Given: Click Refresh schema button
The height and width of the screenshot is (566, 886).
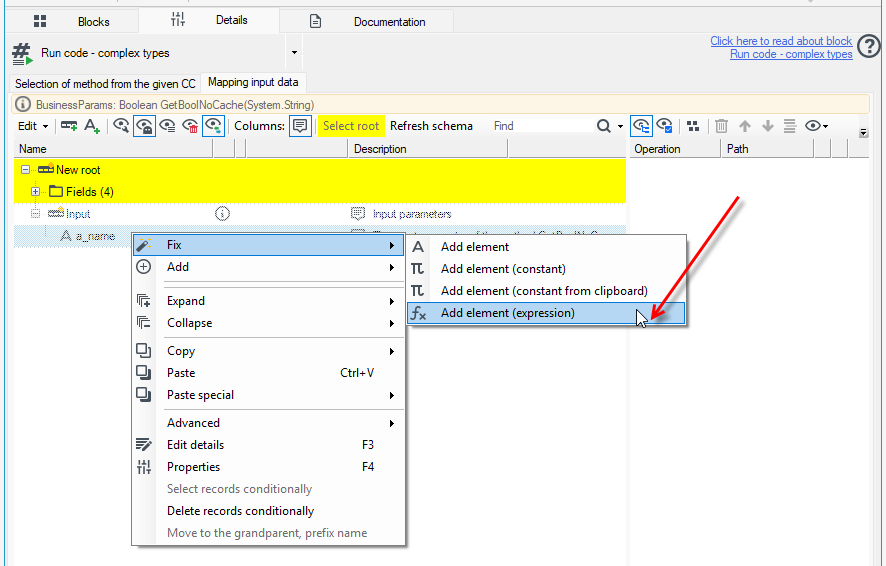Looking at the screenshot, I should pos(431,126).
